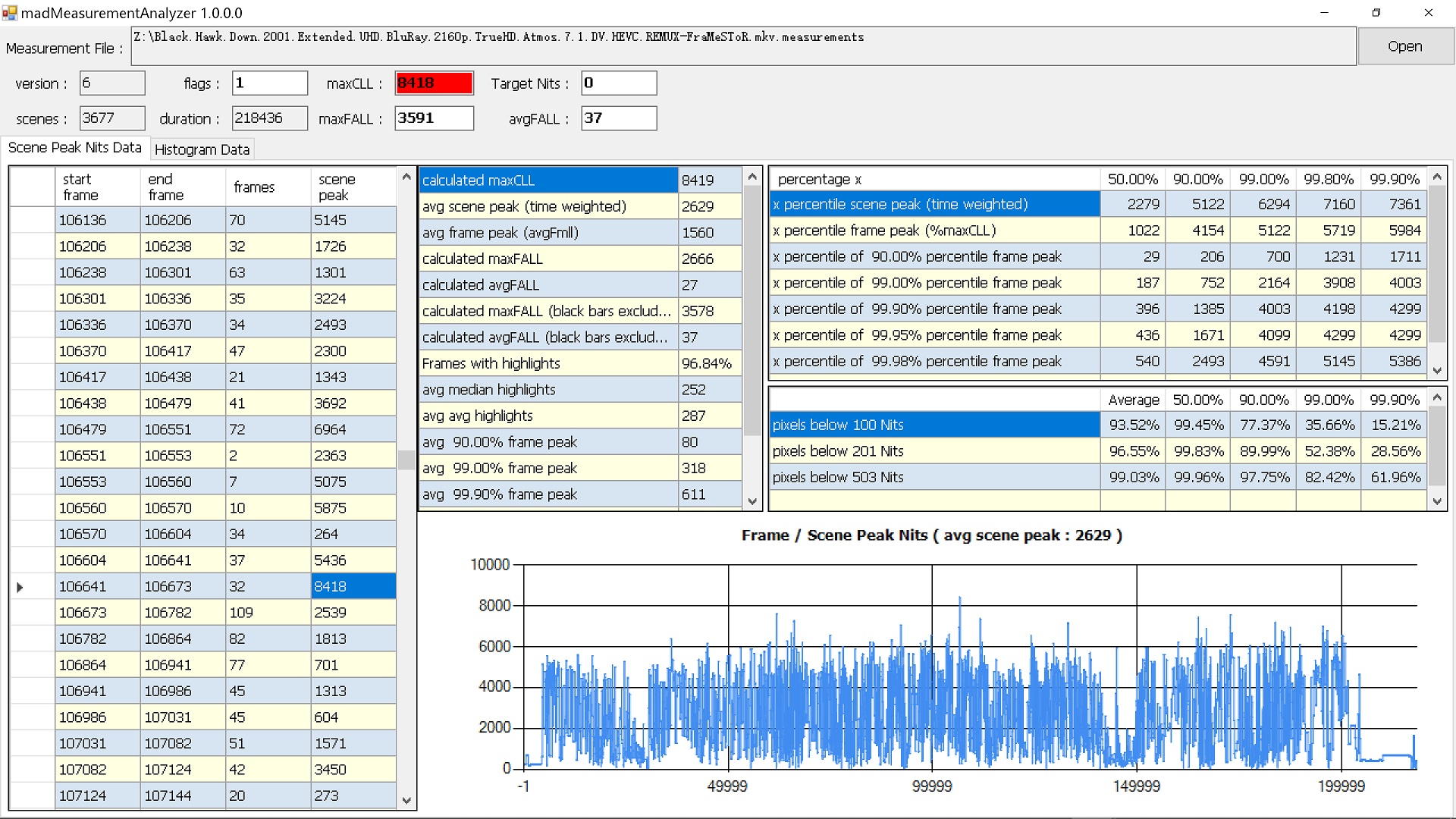
Task: Click percentile 99.80% column header
Action: point(1329,179)
